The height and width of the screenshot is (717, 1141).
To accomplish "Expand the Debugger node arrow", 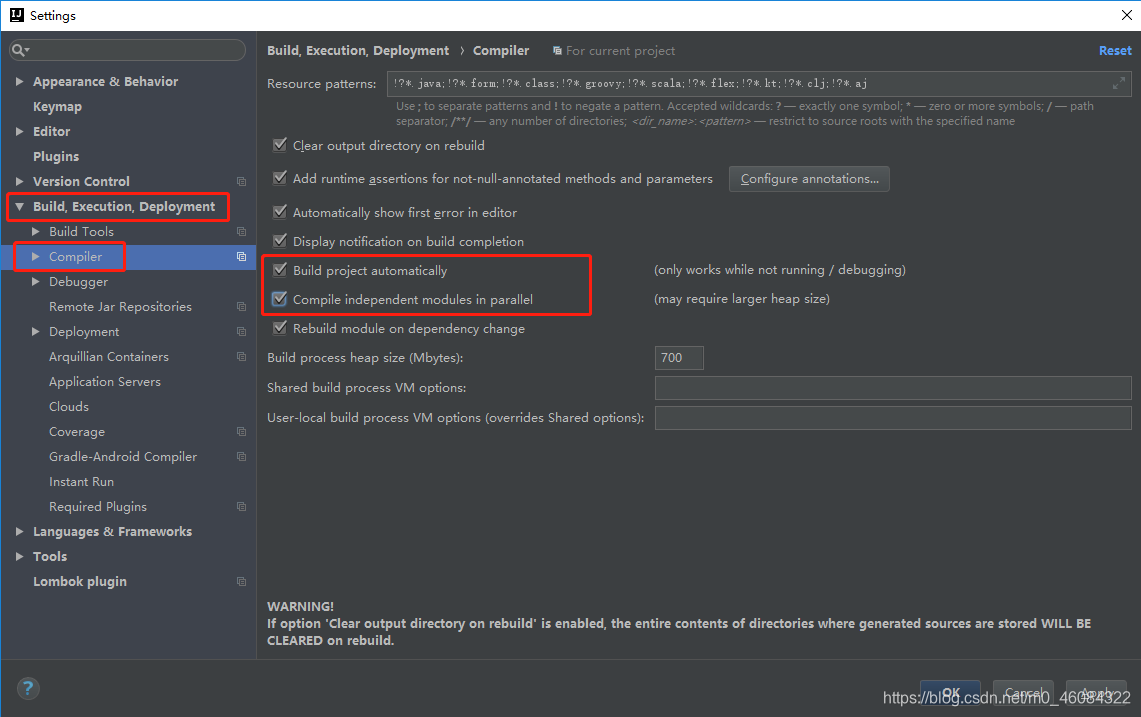I will [x=36, y=282].
